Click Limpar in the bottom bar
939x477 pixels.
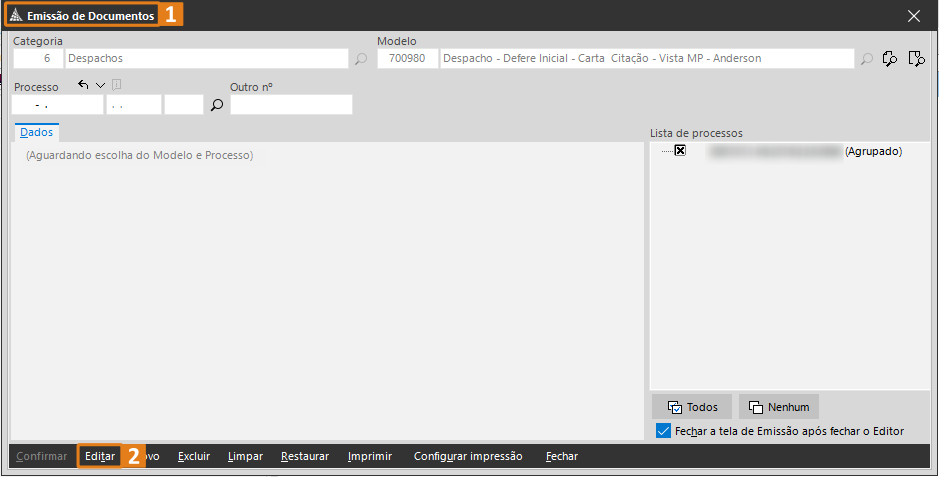point(245,456)
